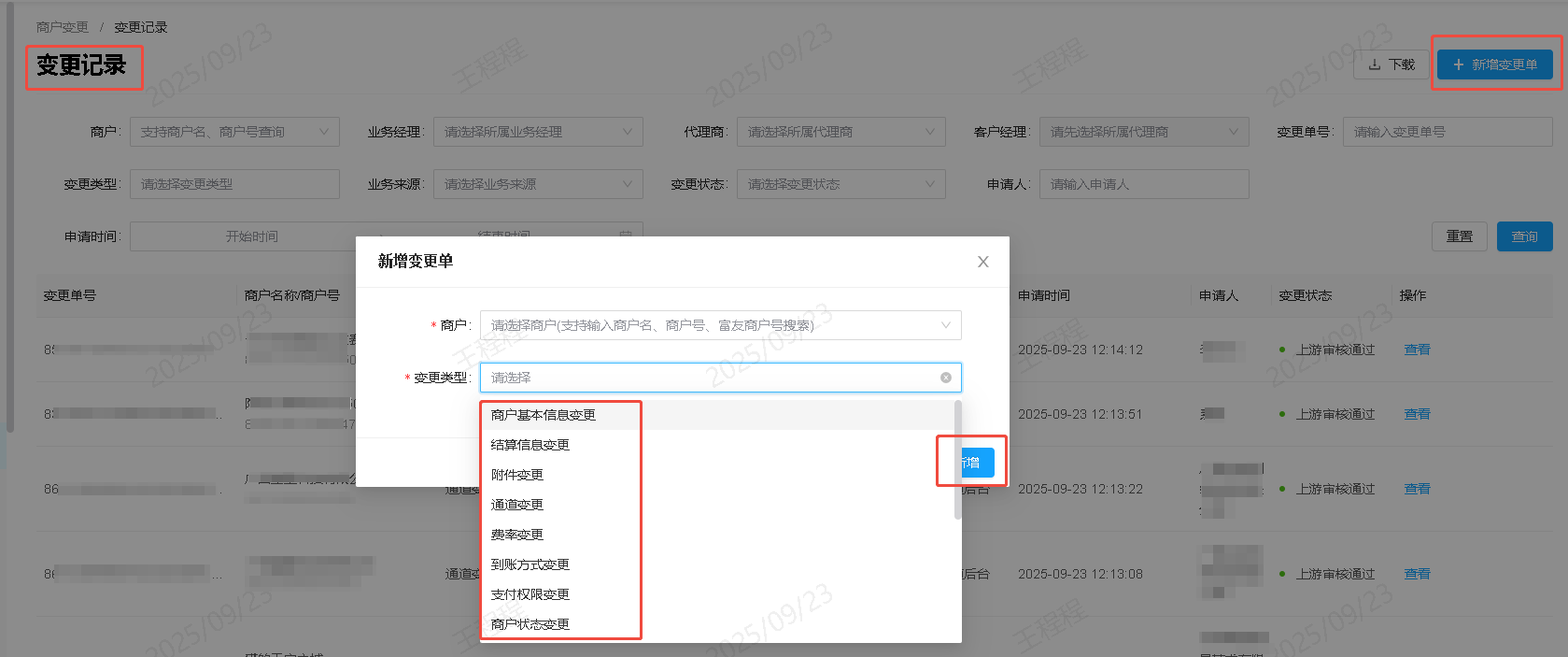Image resolution: width=1568 pixels, height=657 pixels.
Task: Open the 代理商 filter dropdown
Action: point(841,132)
